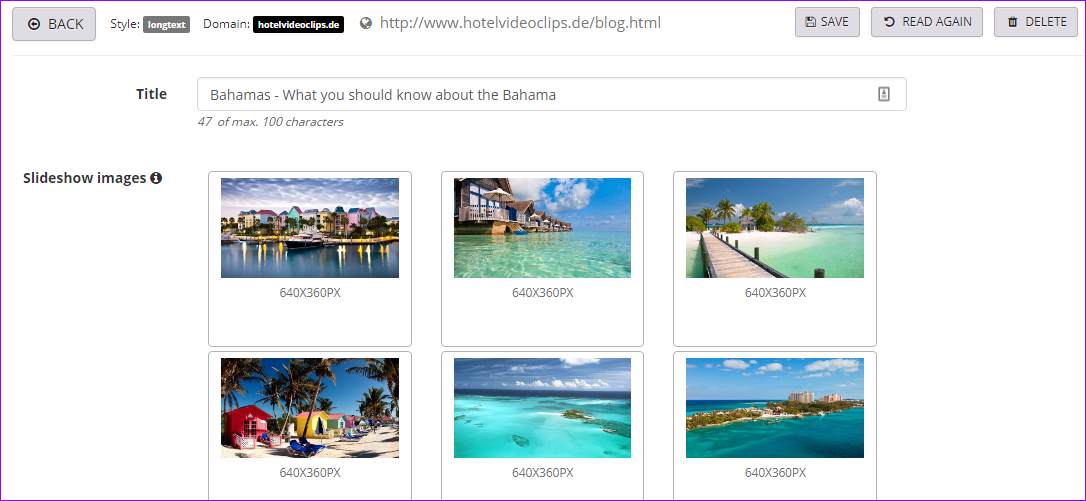Select the island resort aerial thumbnail
The width and height of the screenshot is (1086, 501).
click(x=775, y=407)
